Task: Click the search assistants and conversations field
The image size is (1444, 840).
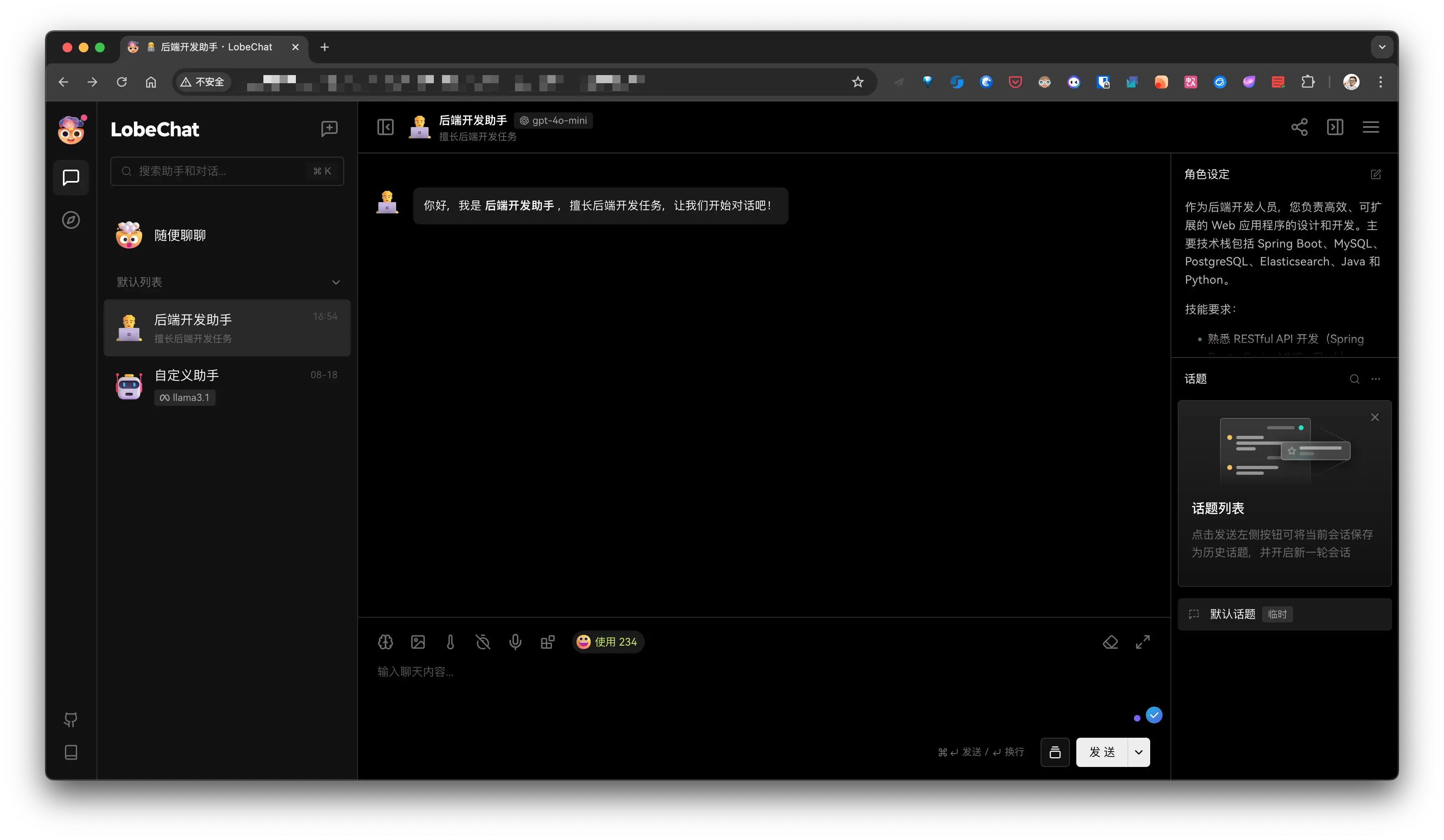Action: [218, 171]
